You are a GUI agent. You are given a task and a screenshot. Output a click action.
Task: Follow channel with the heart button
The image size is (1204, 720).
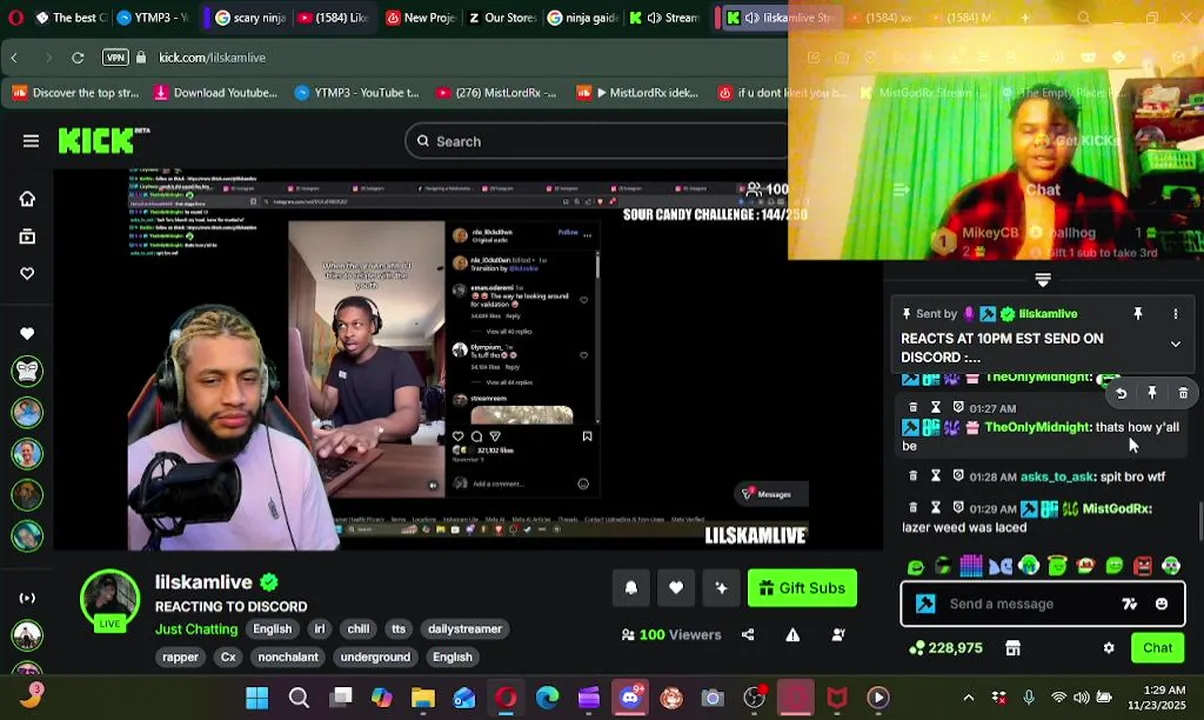click(x=676, y=588)
